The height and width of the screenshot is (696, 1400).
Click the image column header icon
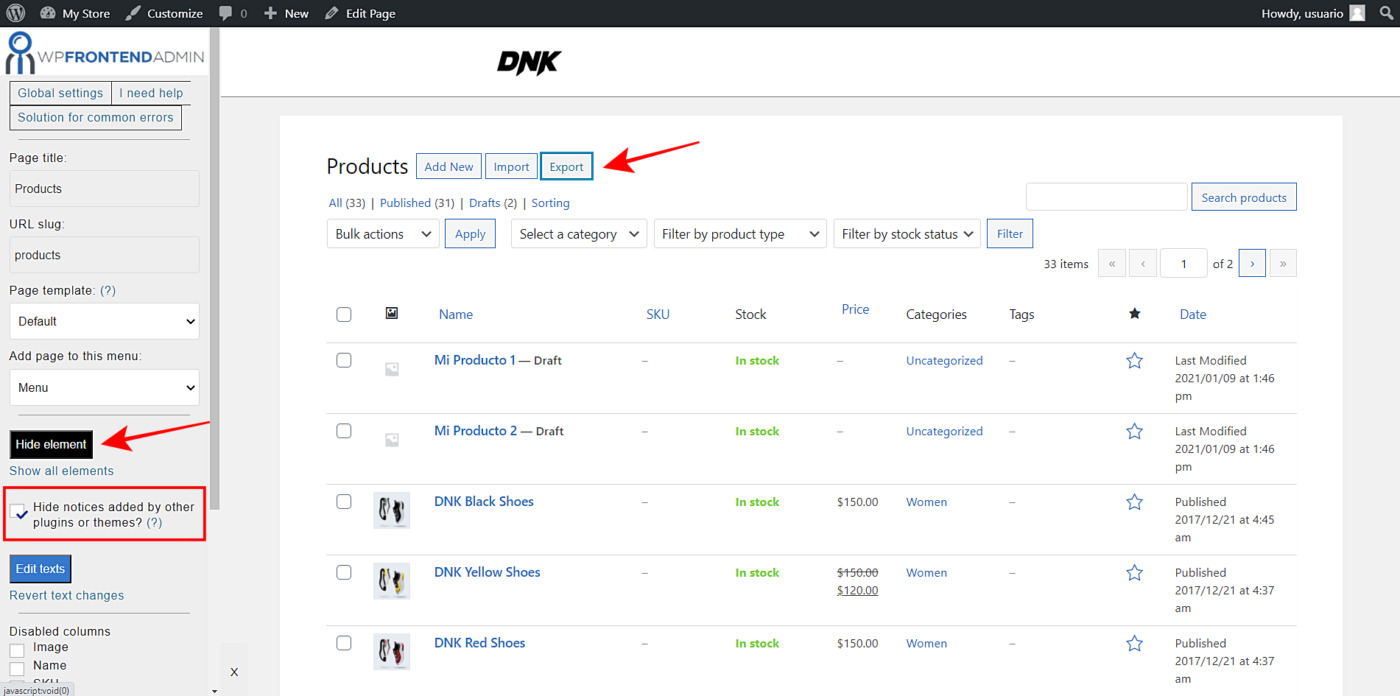[x=392, y=314]
